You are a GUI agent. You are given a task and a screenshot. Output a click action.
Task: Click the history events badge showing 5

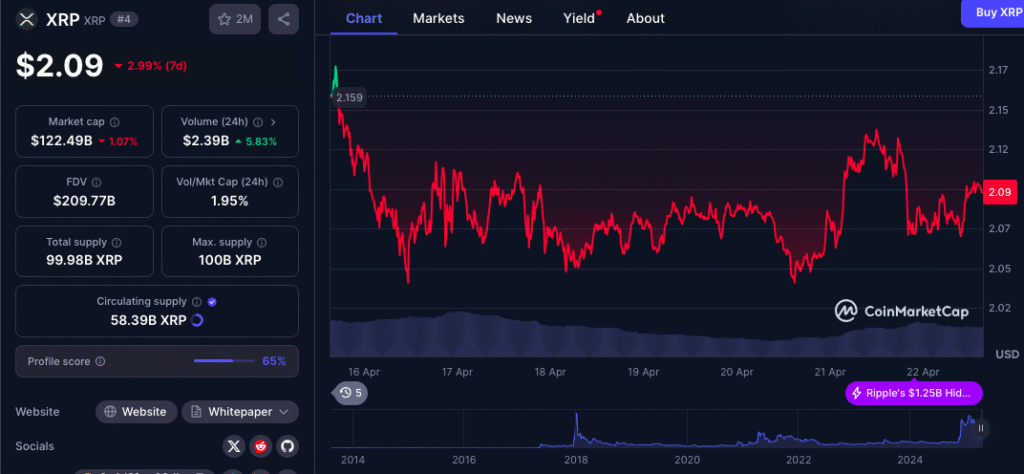[x=351, y=393]
